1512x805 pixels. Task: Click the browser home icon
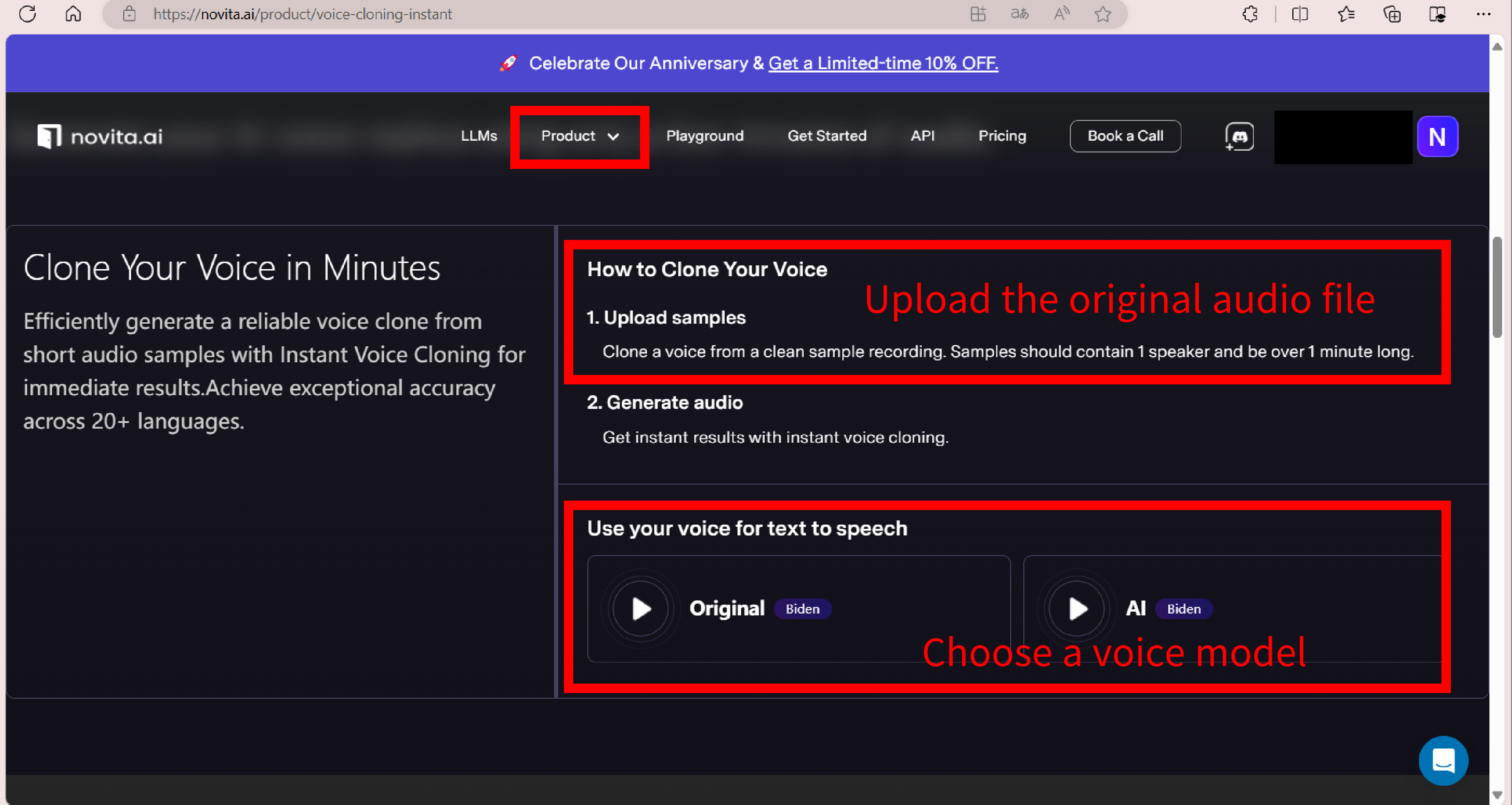73,14
